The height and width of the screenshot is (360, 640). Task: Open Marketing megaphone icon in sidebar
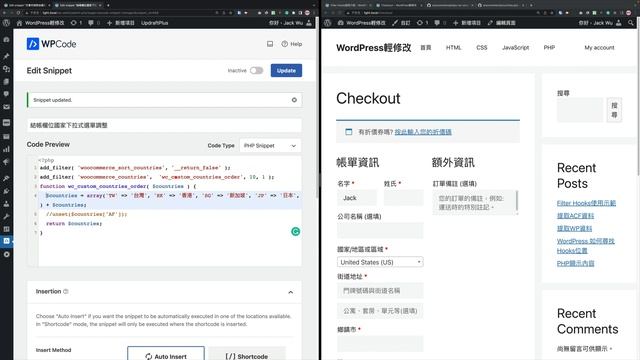(6, 162)
